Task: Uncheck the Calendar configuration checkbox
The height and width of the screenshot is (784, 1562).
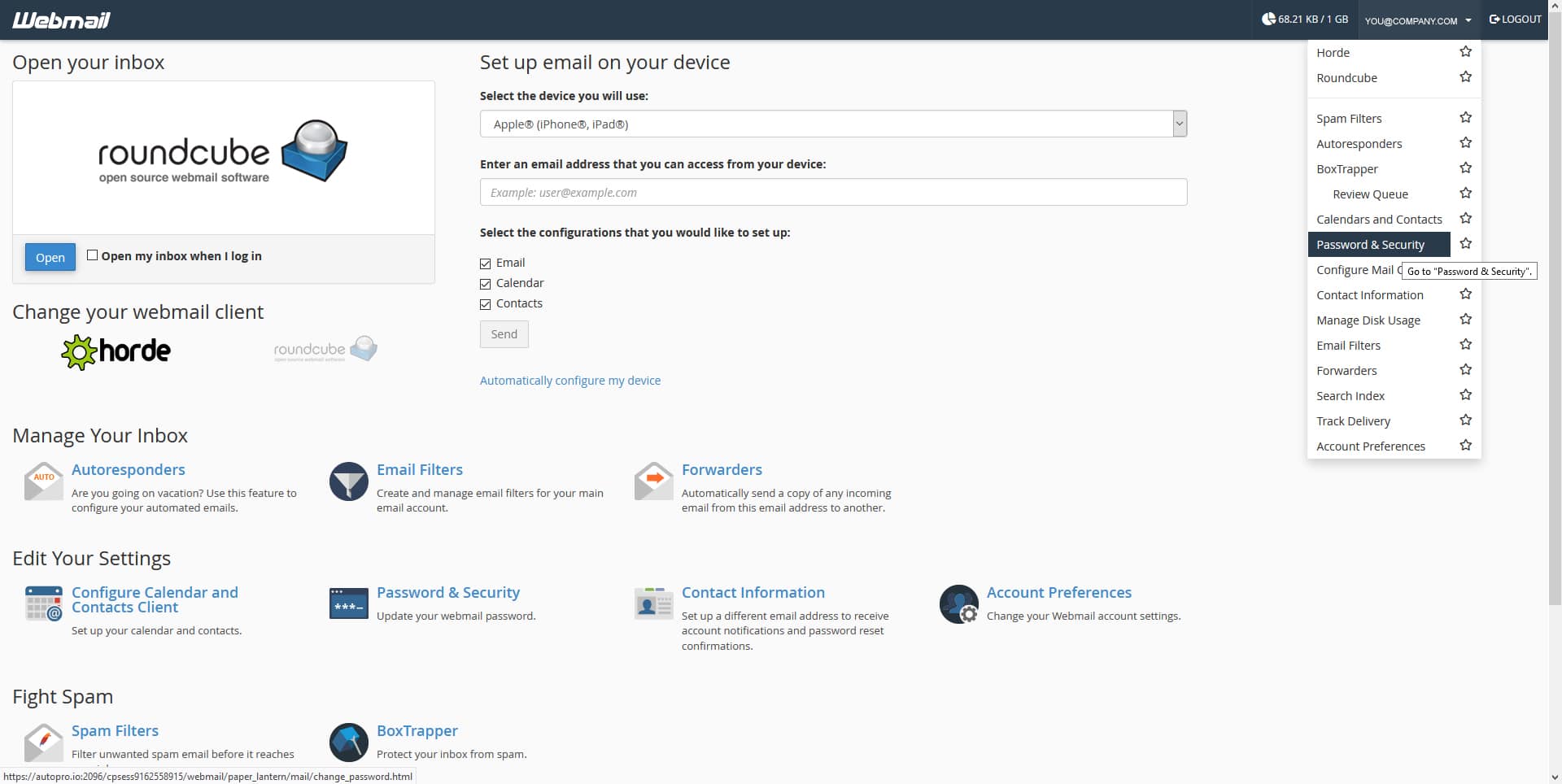Action: point(486,284)
